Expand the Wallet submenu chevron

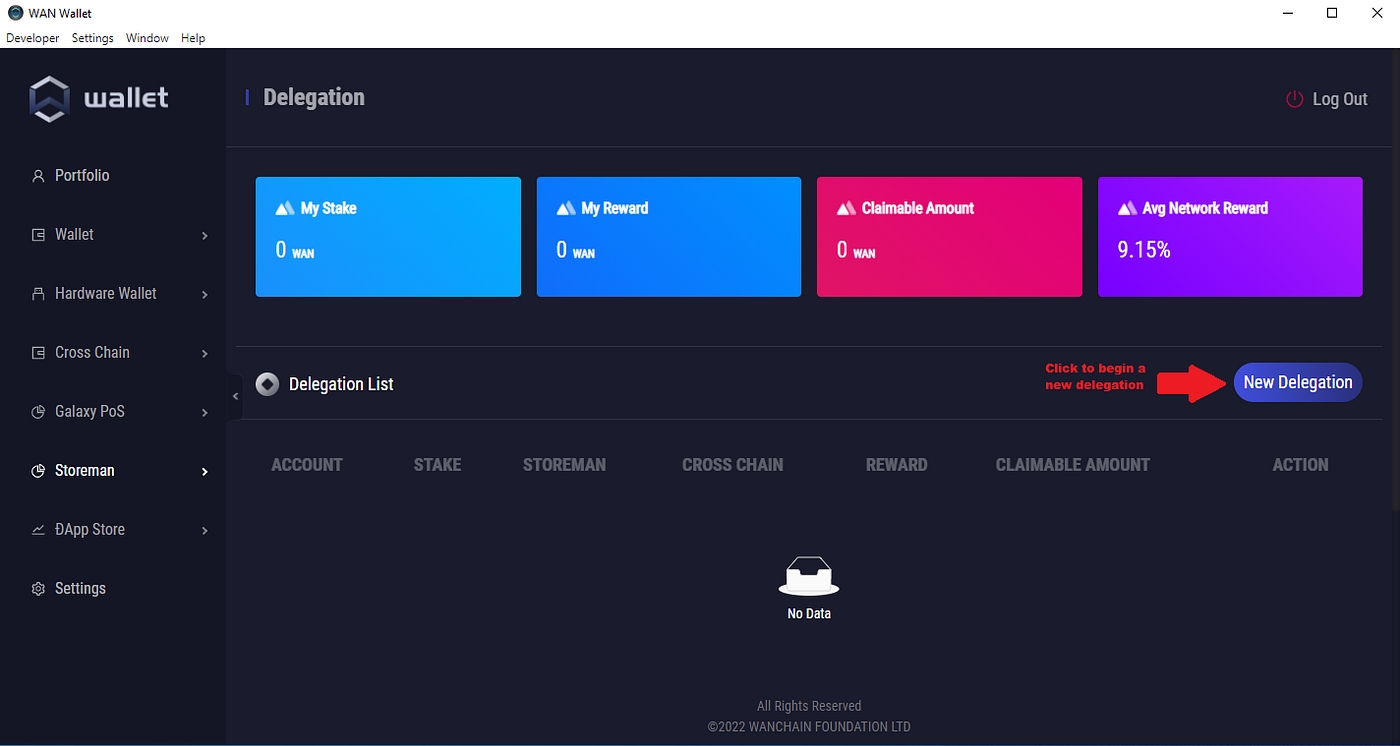point(204,236)
